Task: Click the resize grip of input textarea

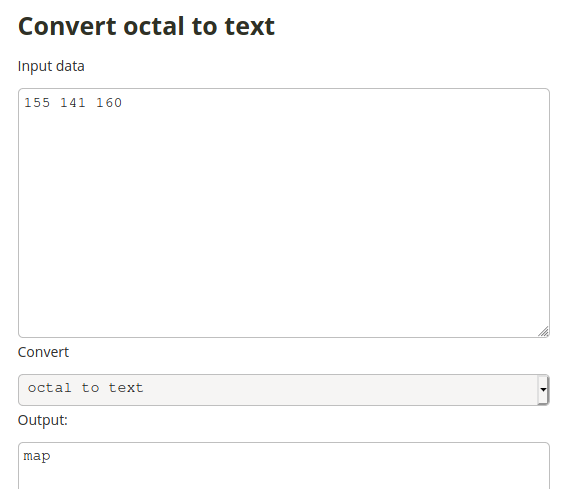Action: click(543, 331)
